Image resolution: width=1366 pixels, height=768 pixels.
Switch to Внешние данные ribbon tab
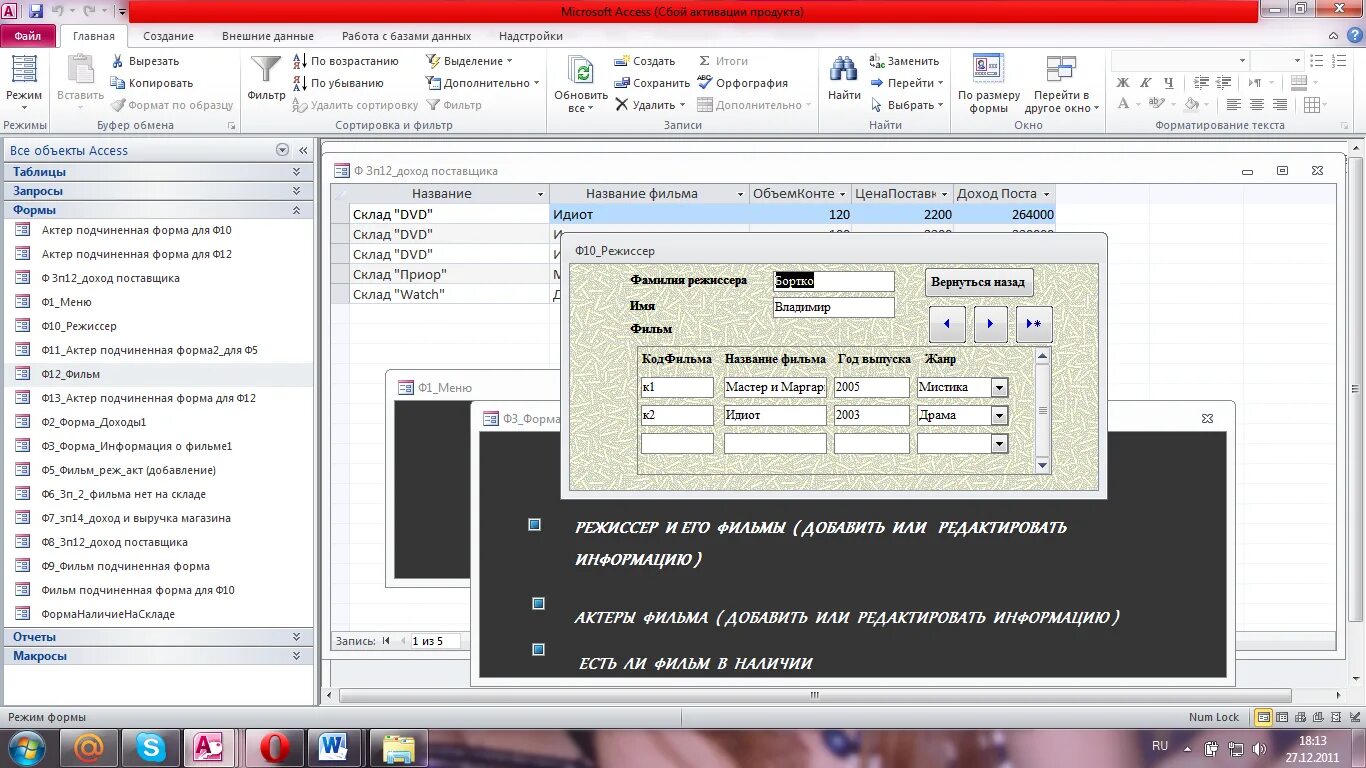pos(267,36)
